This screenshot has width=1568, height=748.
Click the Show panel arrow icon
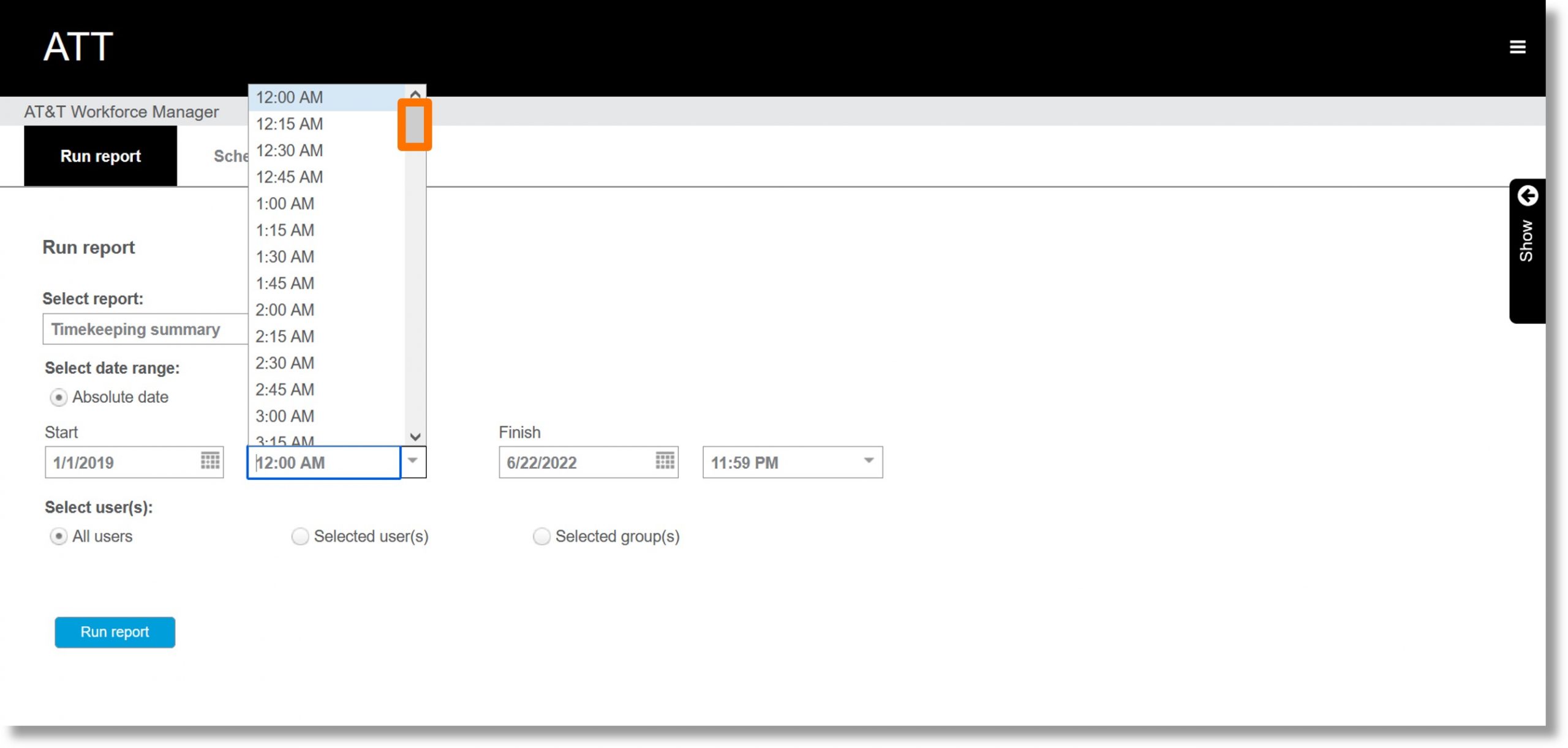click(1528, 196)
